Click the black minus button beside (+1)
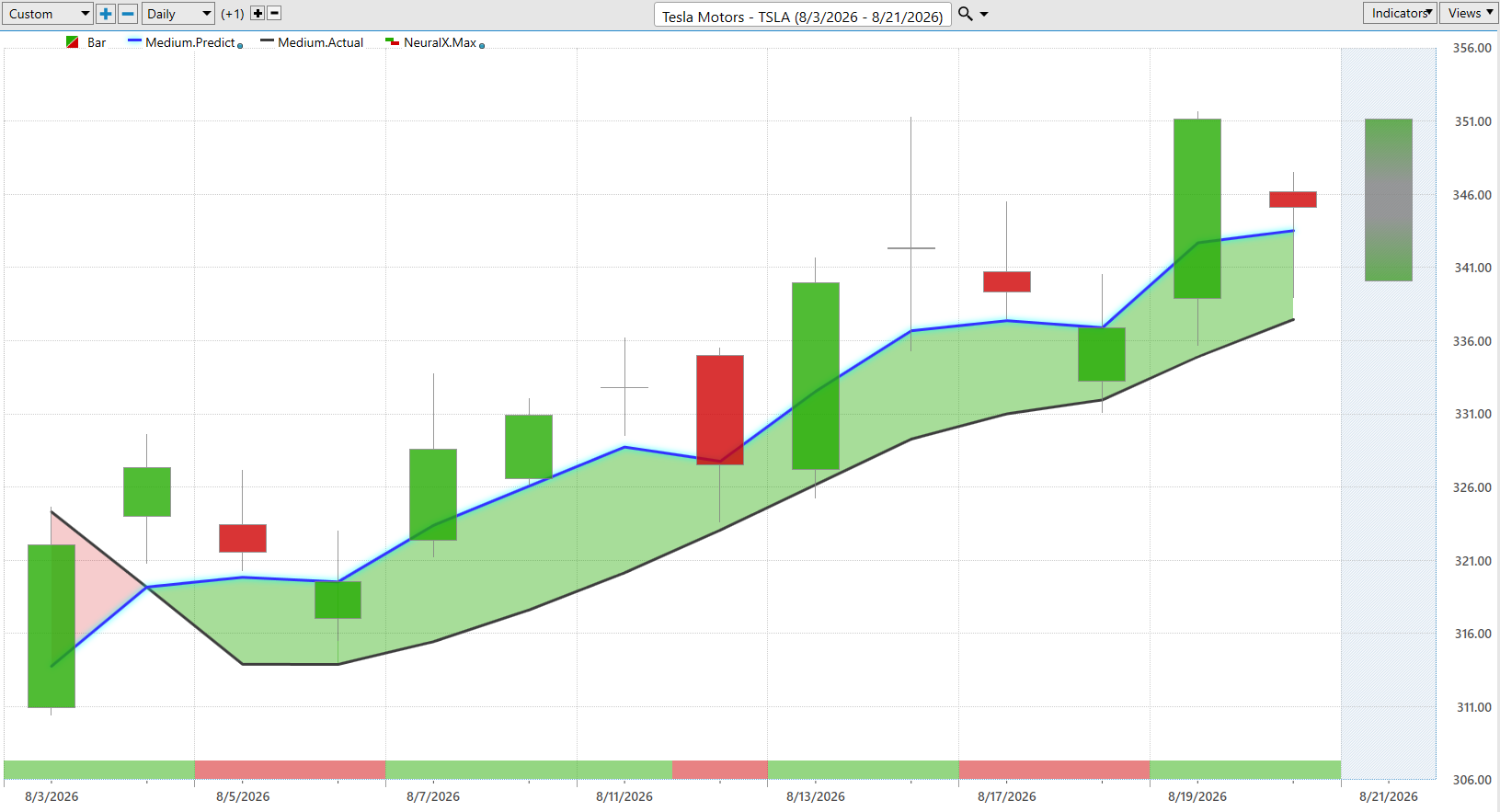The image size is (1500, 812). point(274,14)
